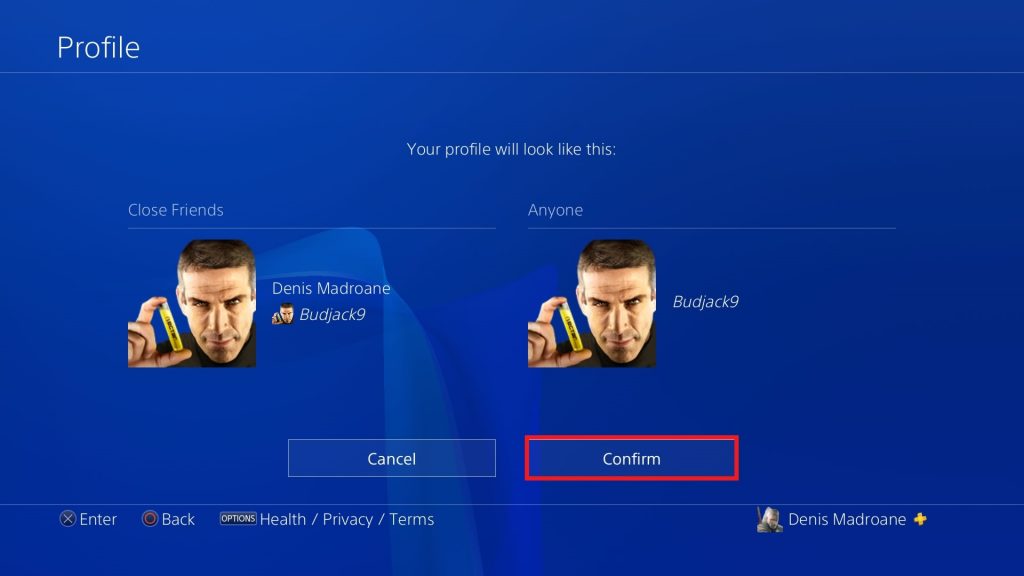Viewport: 1024px width, 576px height.
Task: Click the OPTIONS button icon
Action: pos(238,519)
